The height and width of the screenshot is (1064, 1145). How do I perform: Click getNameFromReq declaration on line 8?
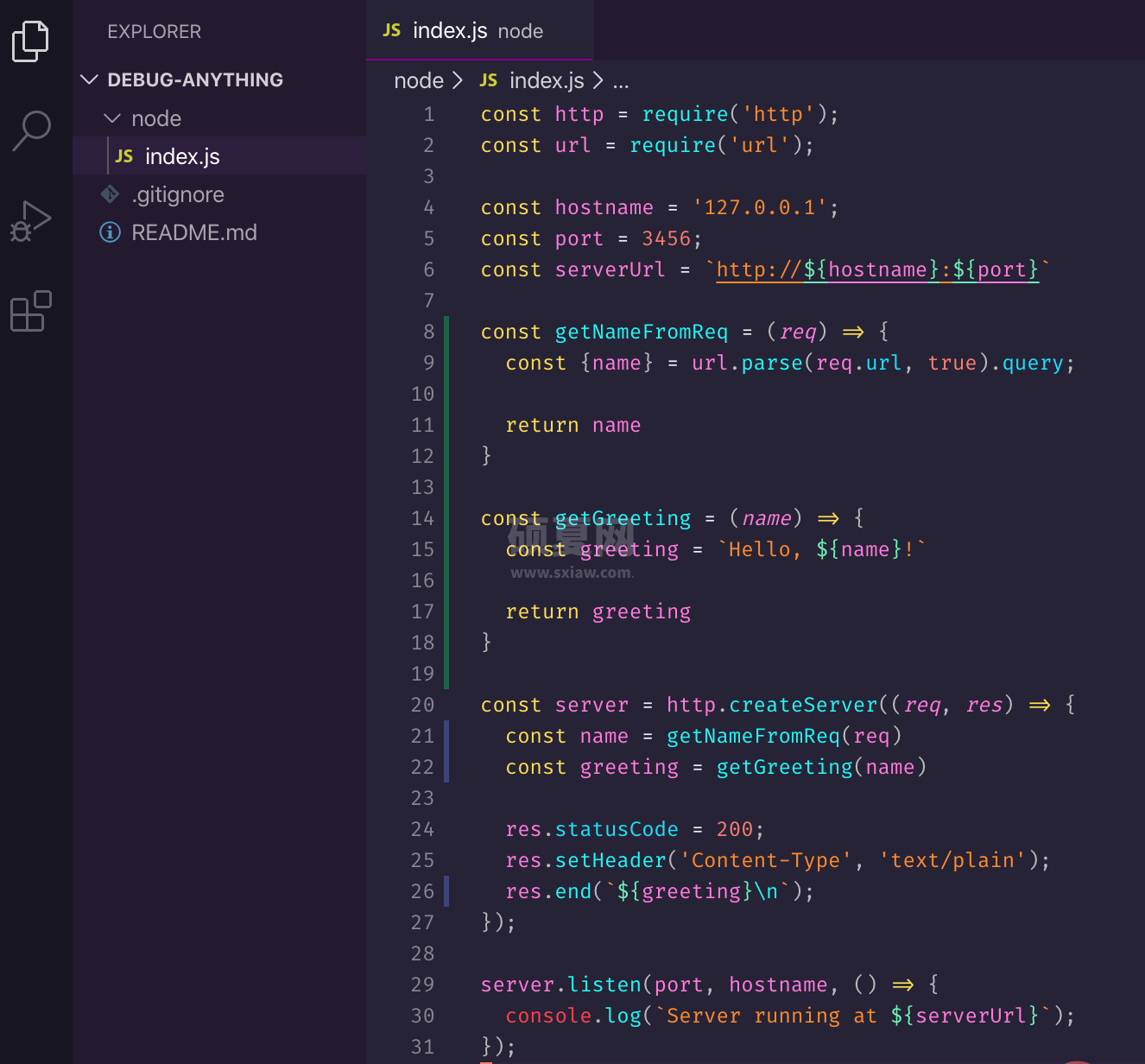coord(642,332)
